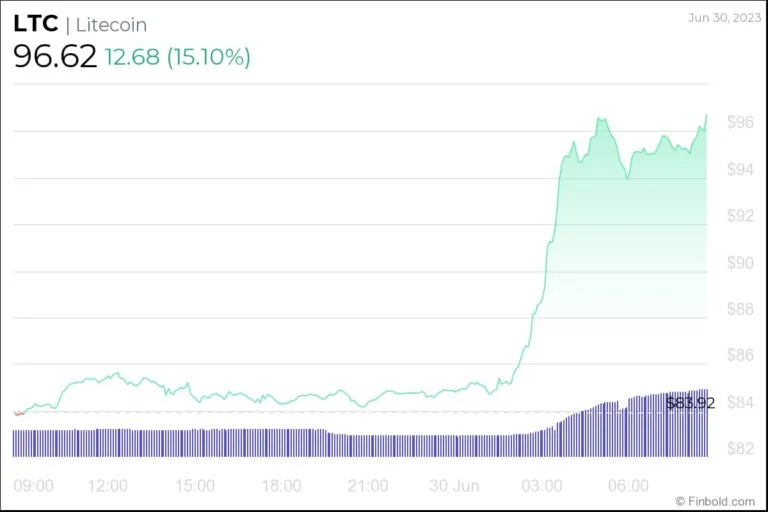
Task: Click the 03:00 time axis marker
Action: (541, 486)
